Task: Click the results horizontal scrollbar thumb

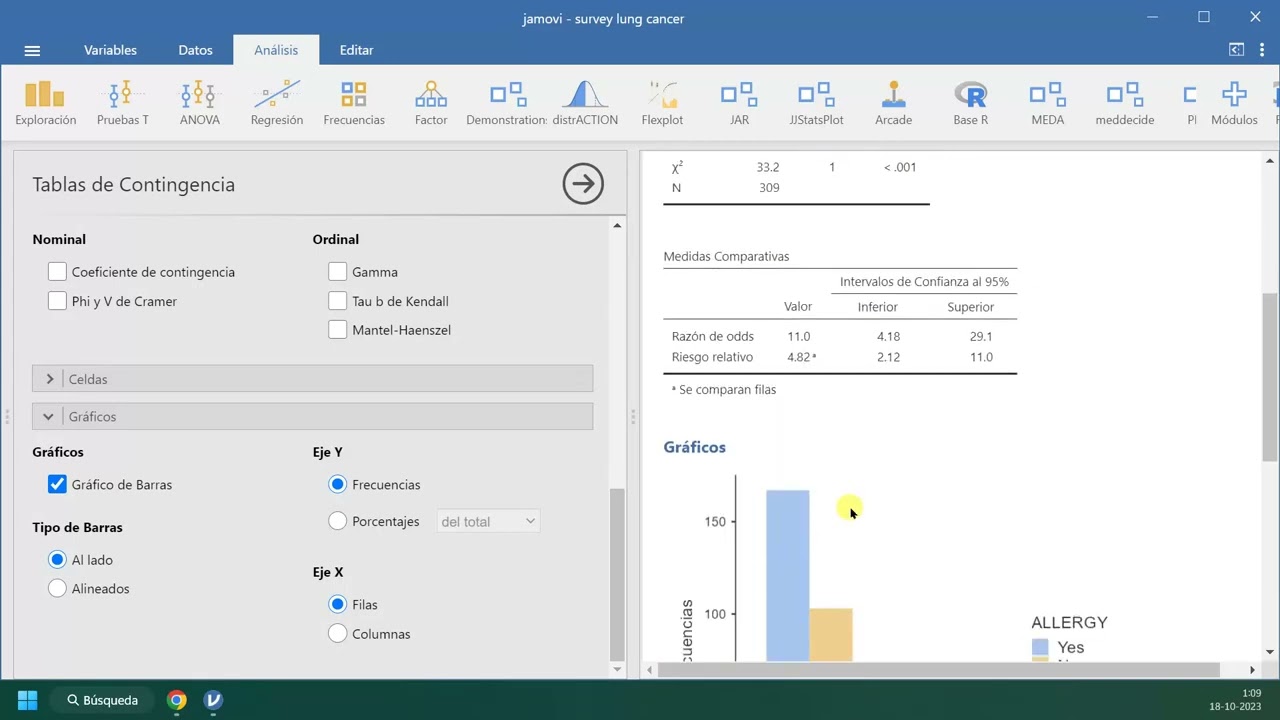Action: 938,670
